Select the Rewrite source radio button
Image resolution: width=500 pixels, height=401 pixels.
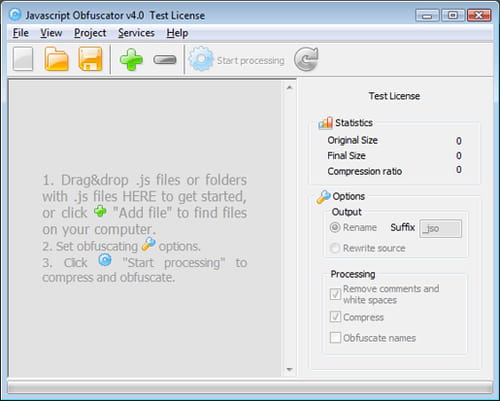coord(335,248)
